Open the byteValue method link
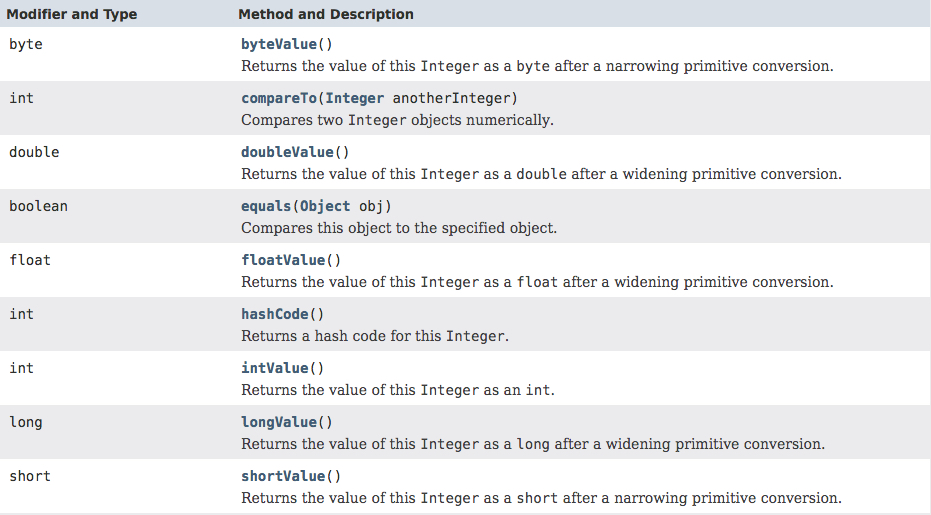This screenshot has width=931, height=515. click(x=280, y=44)
